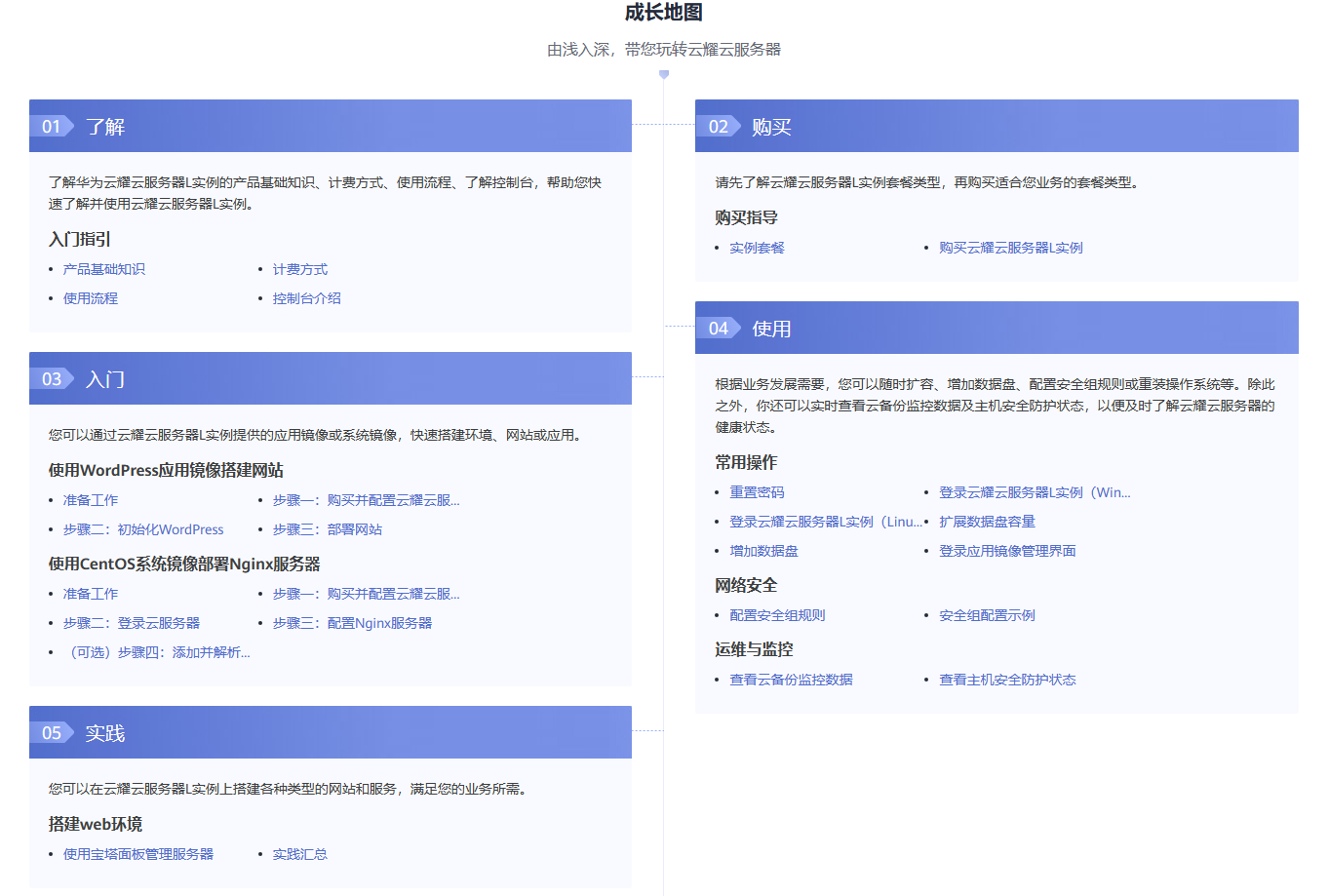
Task: Open the 实践汇总 link
Action: click(300, 854)
